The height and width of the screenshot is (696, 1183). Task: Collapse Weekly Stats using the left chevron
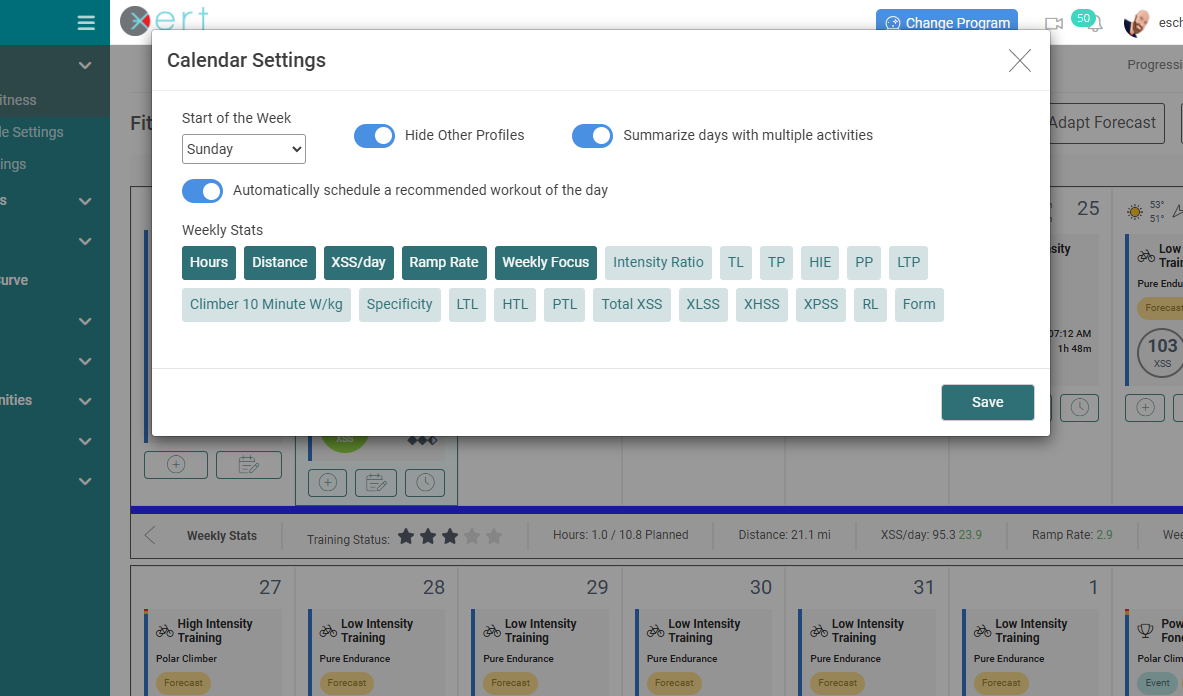(149, 534)
